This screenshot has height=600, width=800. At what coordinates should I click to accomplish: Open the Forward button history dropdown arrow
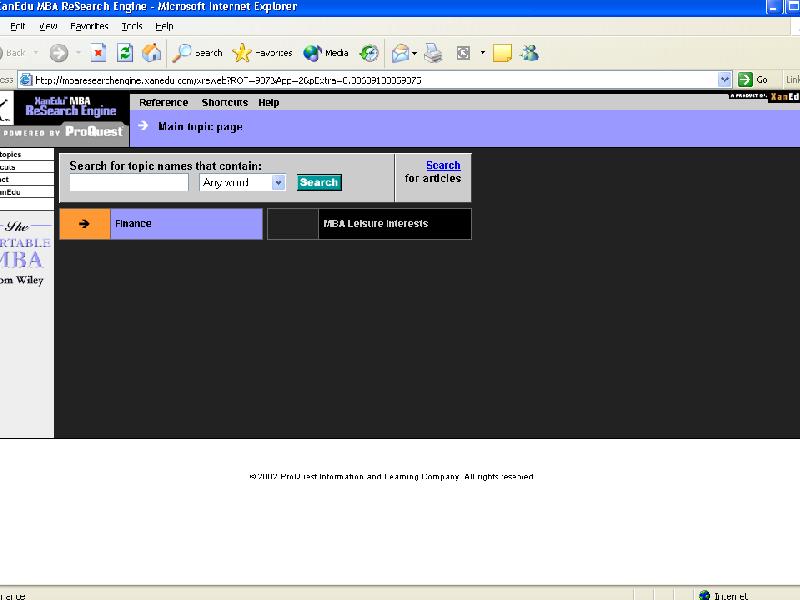point(78,53)
